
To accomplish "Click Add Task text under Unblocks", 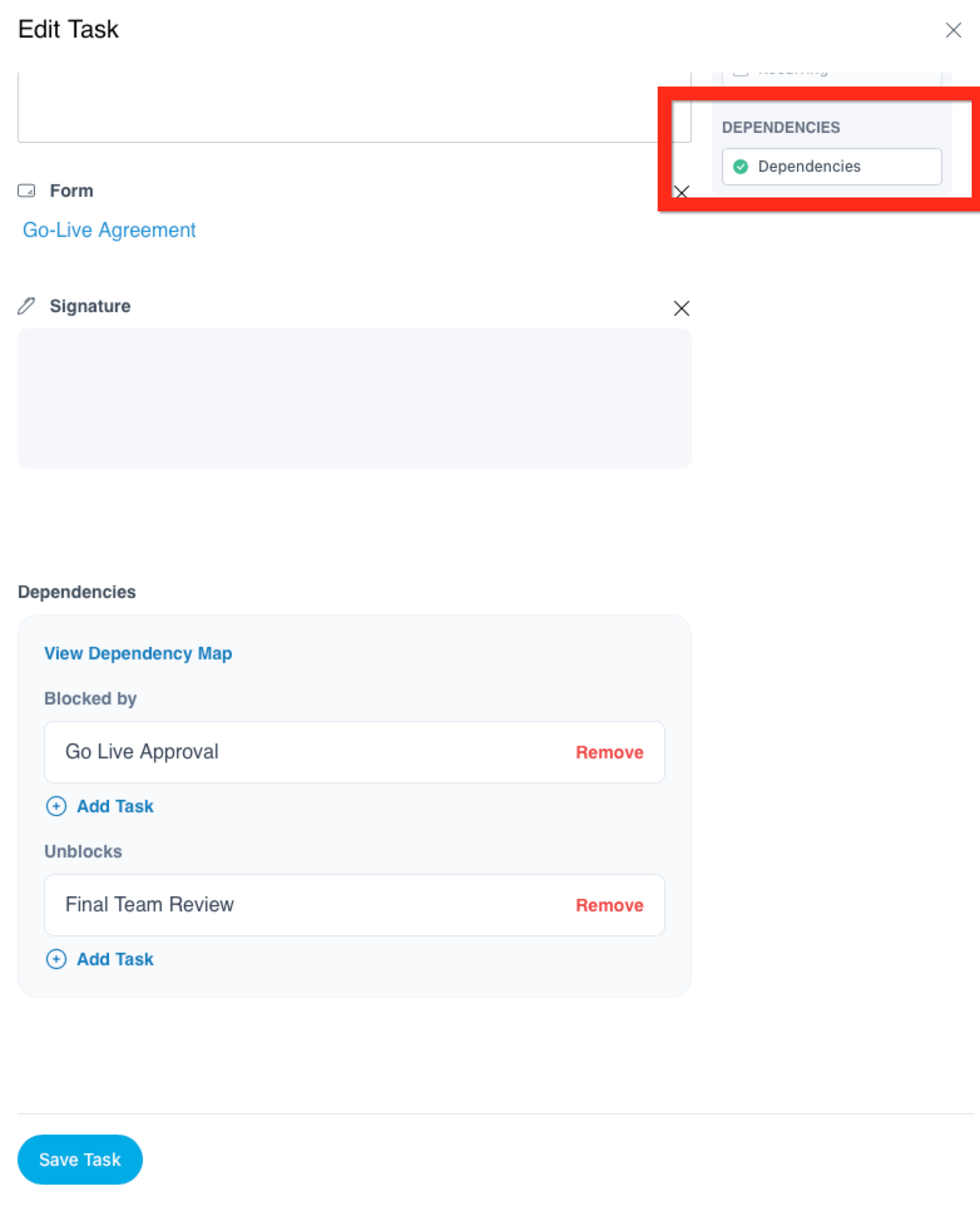I will coord(115,959).
